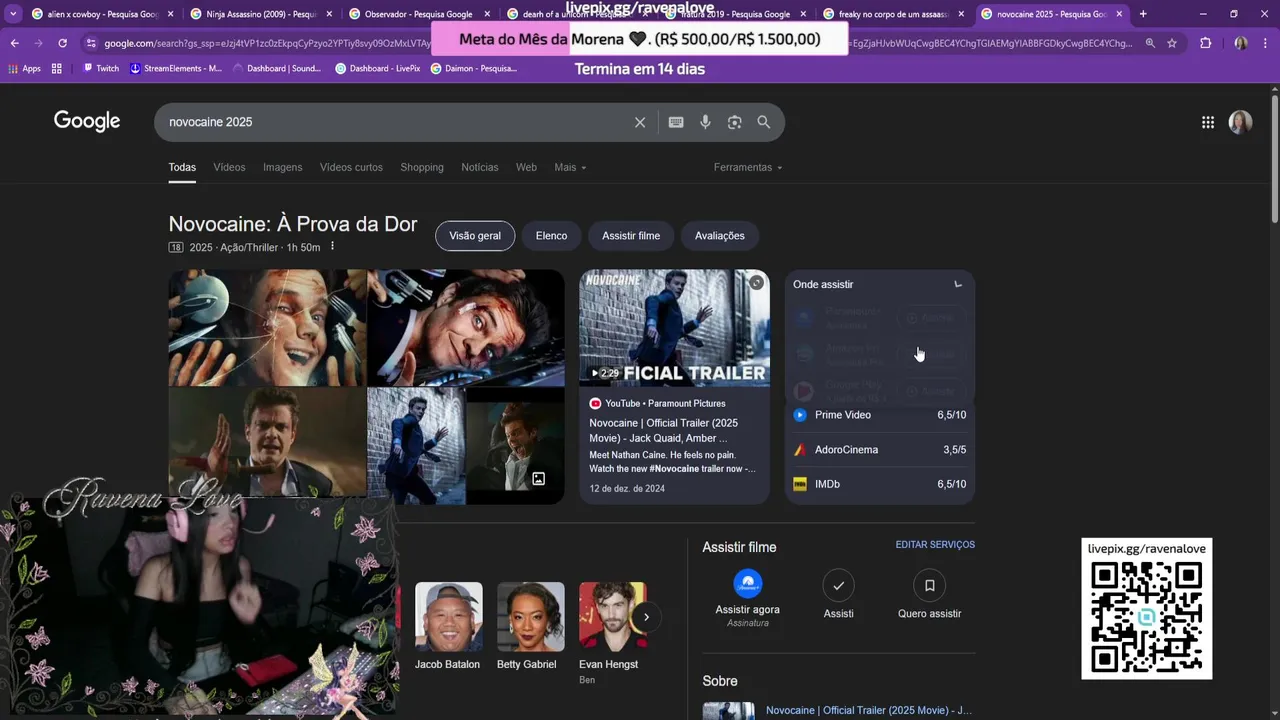Open the Google account profile picture

coord(1240,122)
